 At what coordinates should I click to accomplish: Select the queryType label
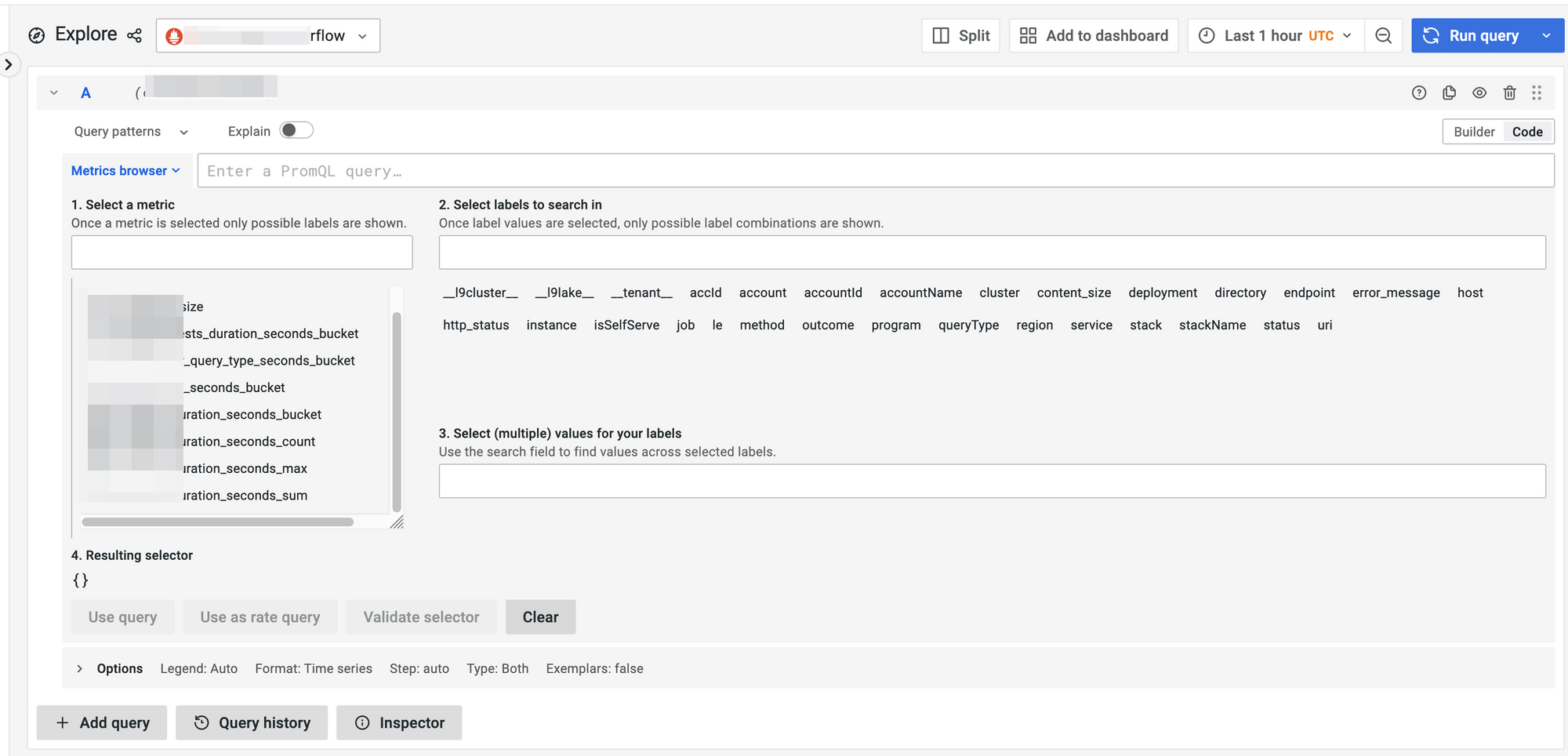pos(968,325)
